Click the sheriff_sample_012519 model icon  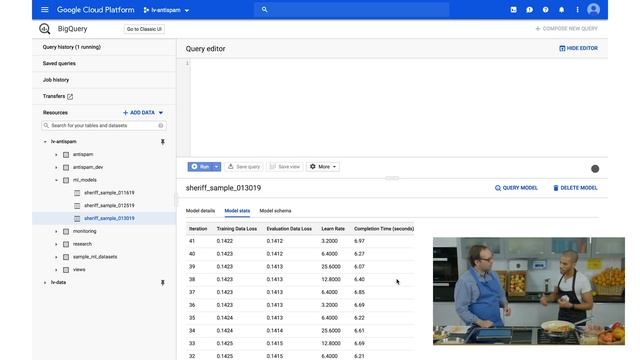pyautogui.click(x=77, y=206)
